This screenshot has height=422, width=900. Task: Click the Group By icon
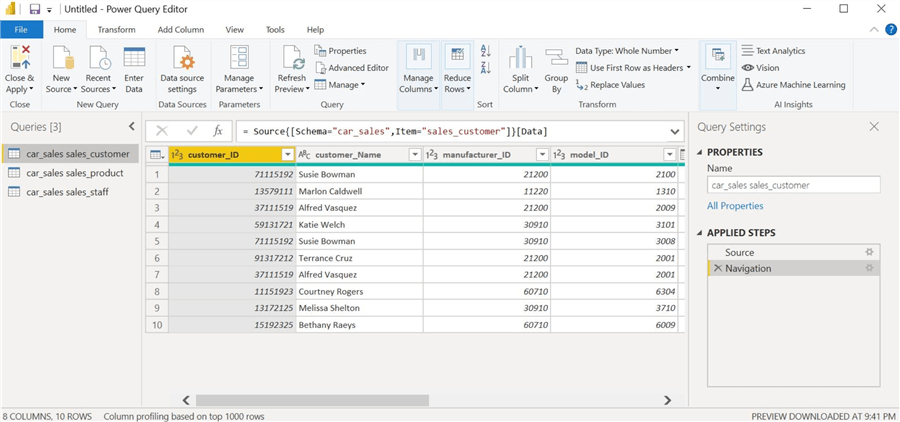tap(556, 58)
